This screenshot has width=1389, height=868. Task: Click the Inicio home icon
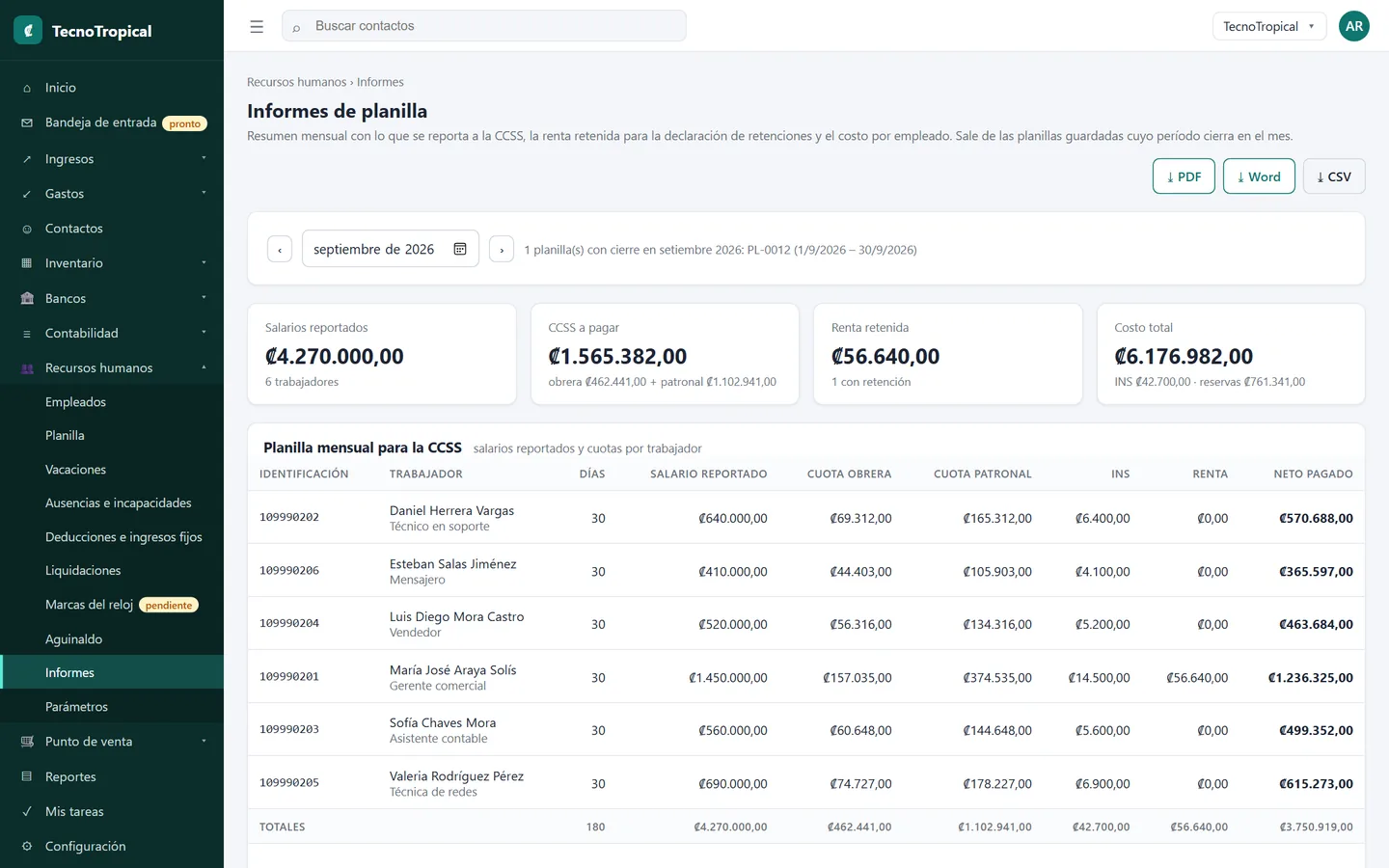click(27, 88)
